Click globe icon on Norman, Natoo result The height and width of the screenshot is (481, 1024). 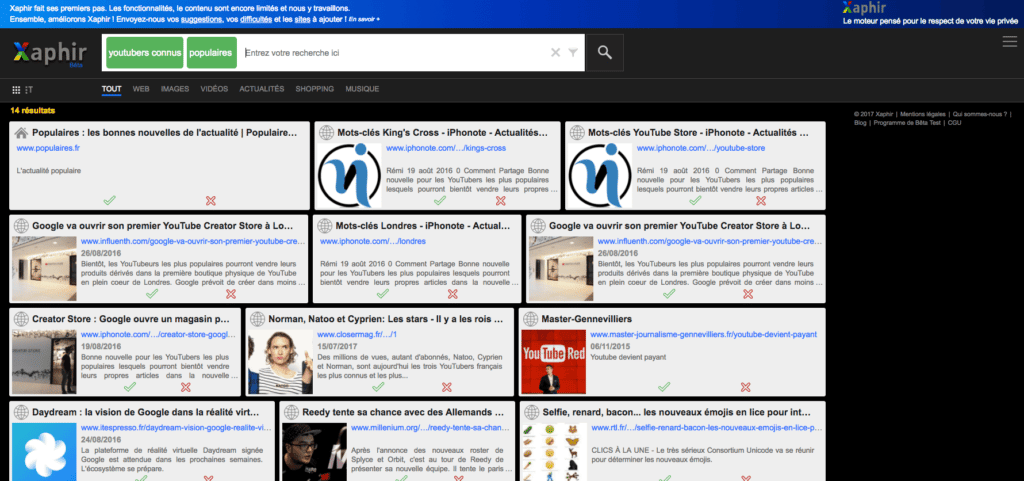(256, 319)
